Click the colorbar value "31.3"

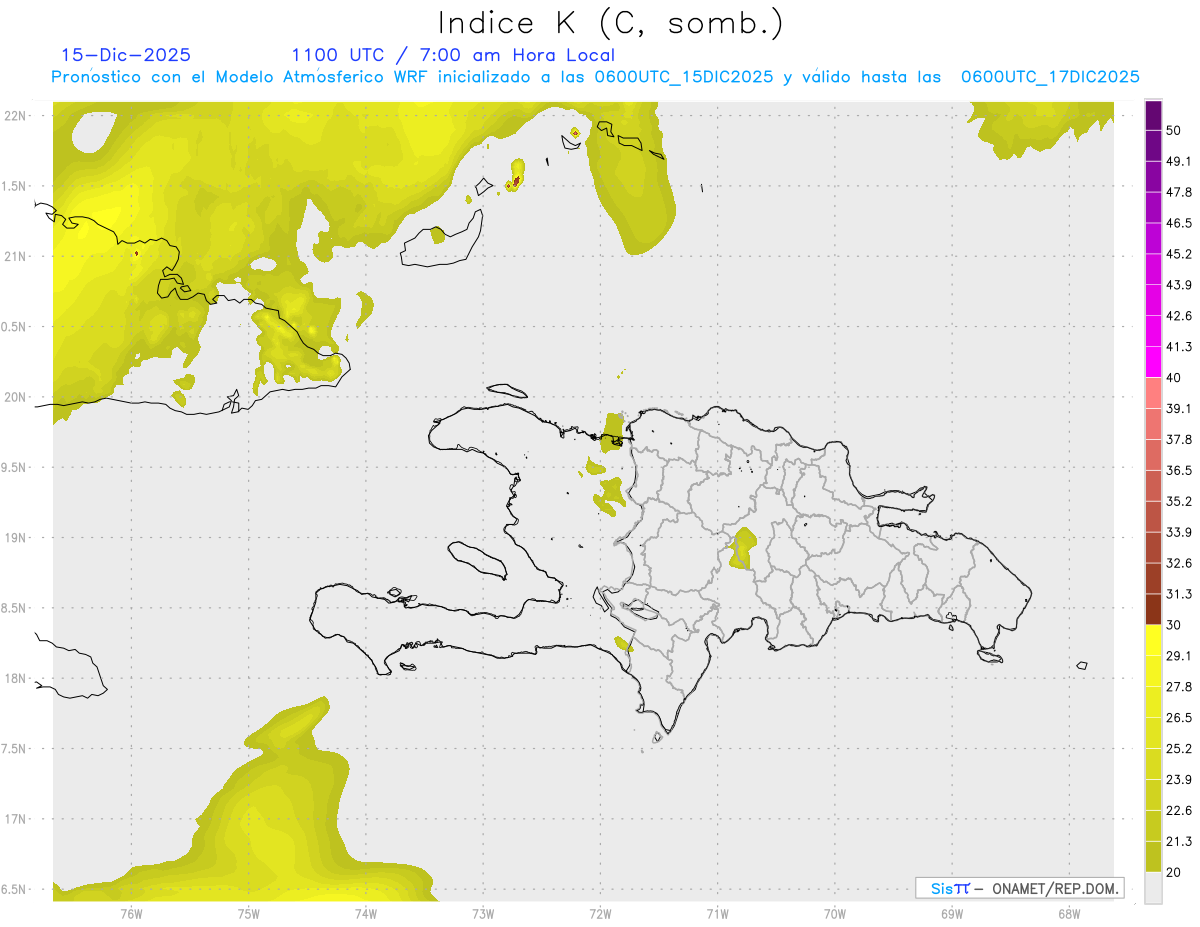click(x=1179, y=594)
